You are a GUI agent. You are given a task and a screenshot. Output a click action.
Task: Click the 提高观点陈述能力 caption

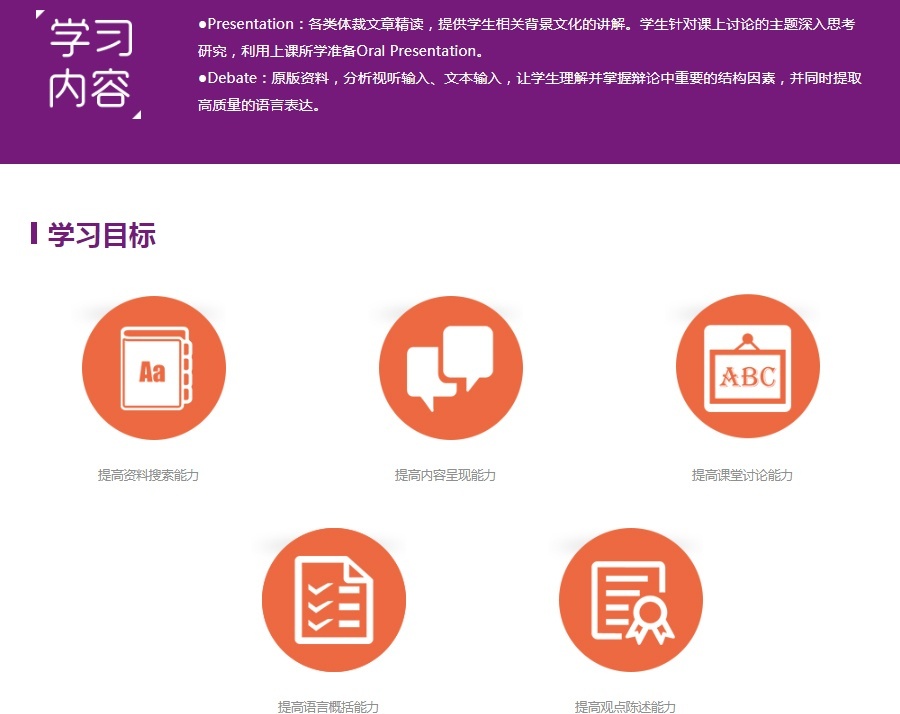629,704
